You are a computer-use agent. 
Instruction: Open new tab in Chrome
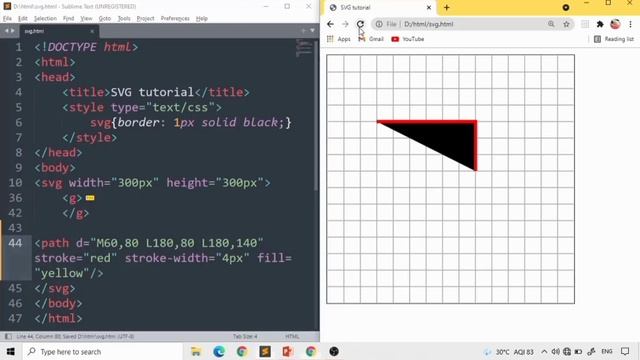(x=447, y=7)
